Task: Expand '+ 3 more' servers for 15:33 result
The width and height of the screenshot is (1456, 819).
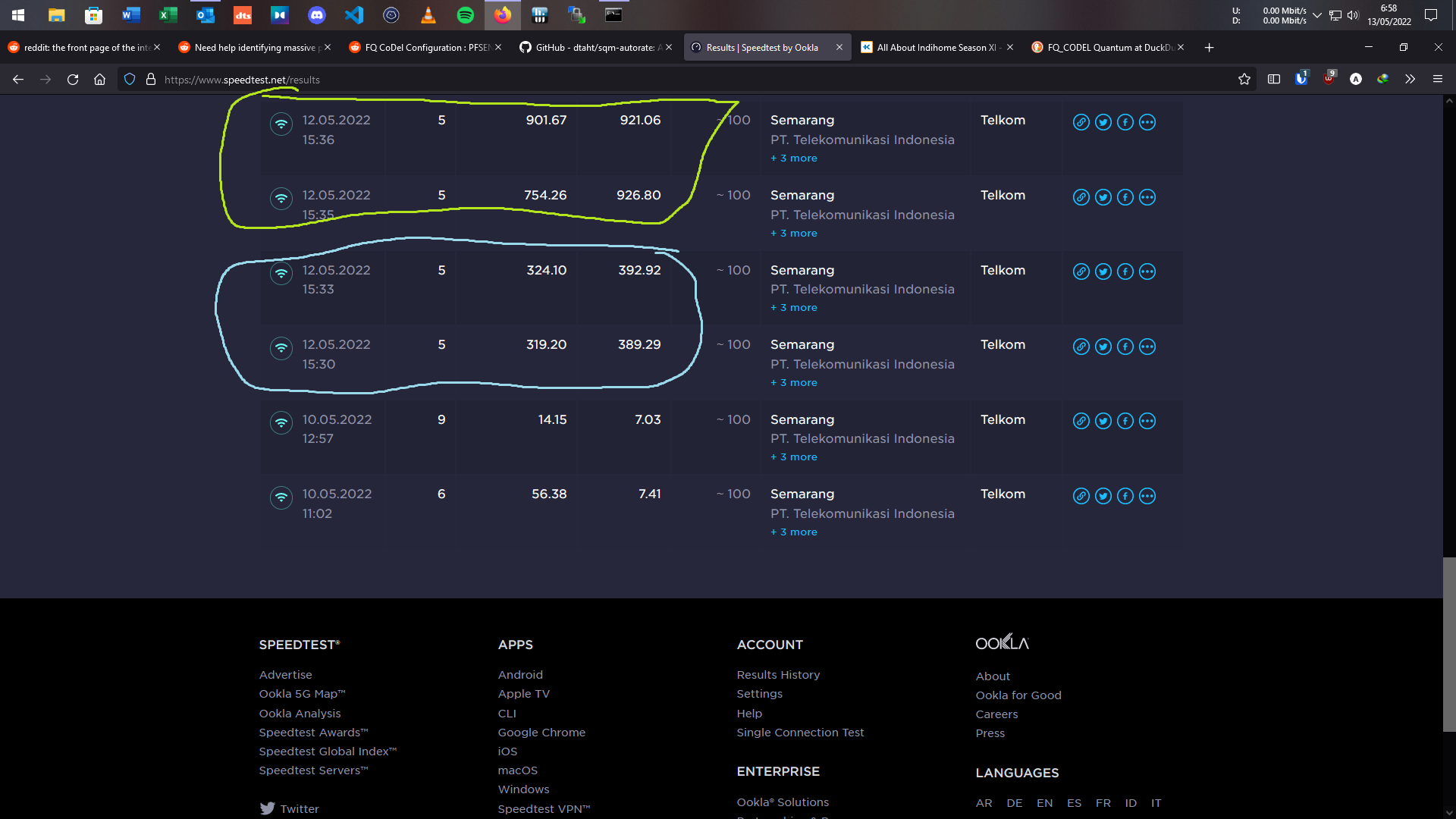Action: pyautogui.click(x=794, y=308)
